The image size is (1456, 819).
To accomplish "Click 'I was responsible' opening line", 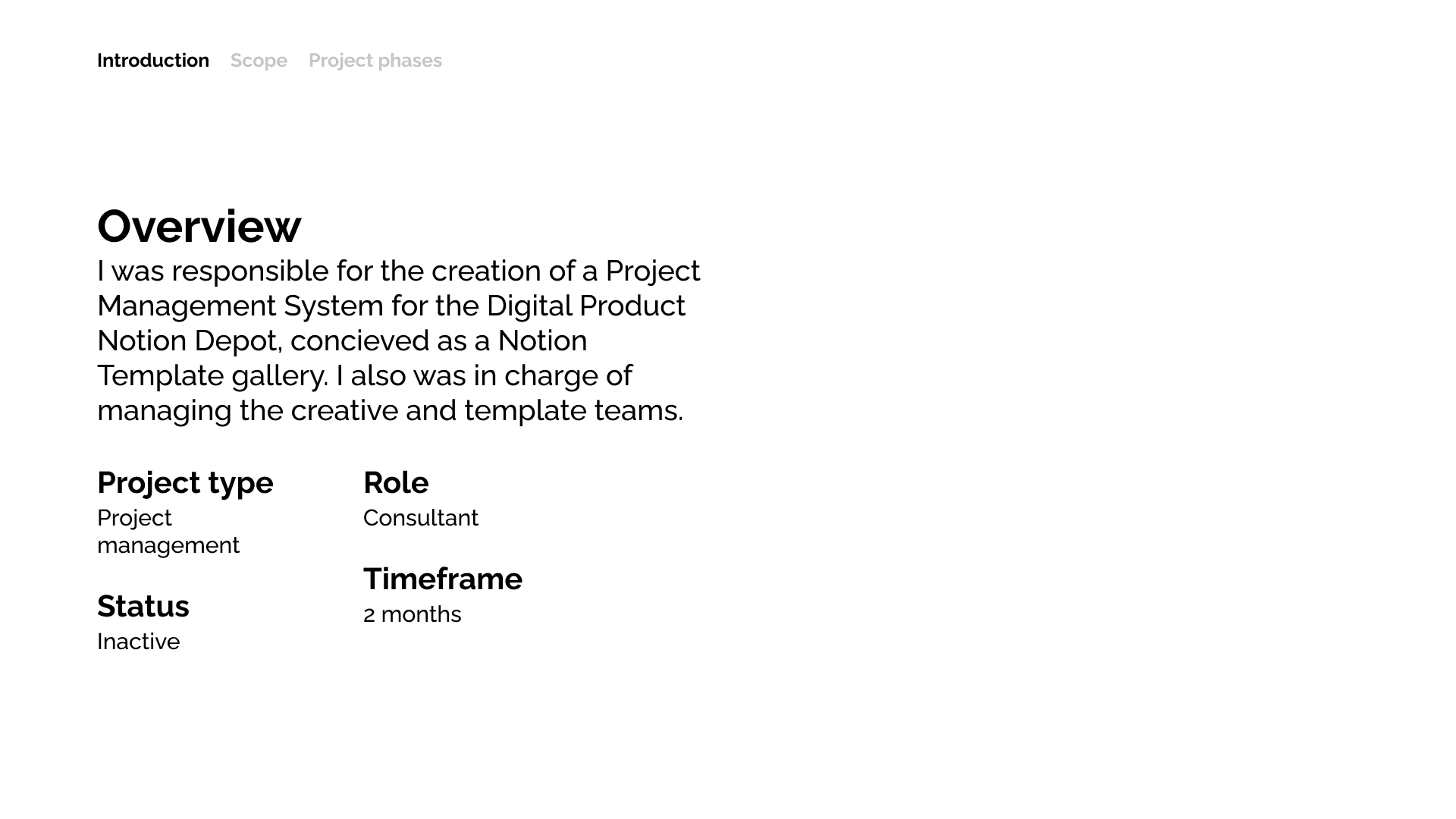I will pyautogui.click(x=213, y=271).
